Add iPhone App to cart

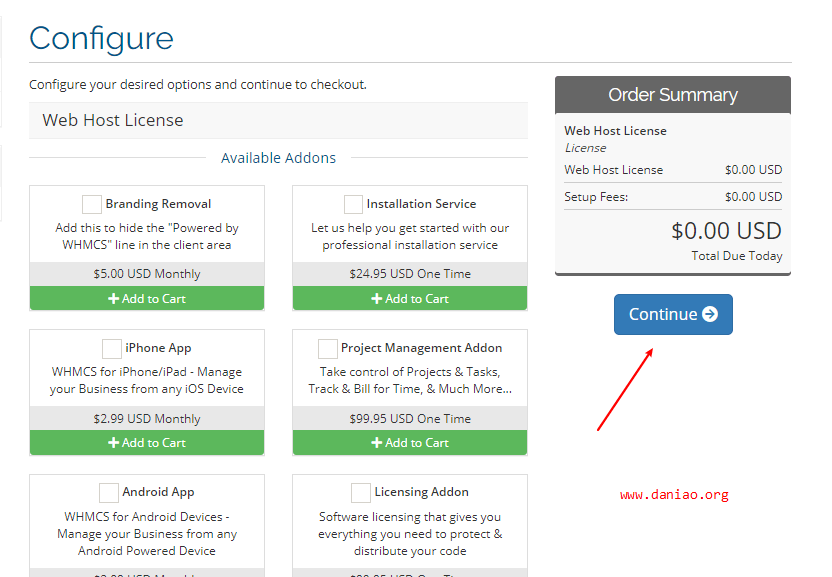click(x=147, y=443)
